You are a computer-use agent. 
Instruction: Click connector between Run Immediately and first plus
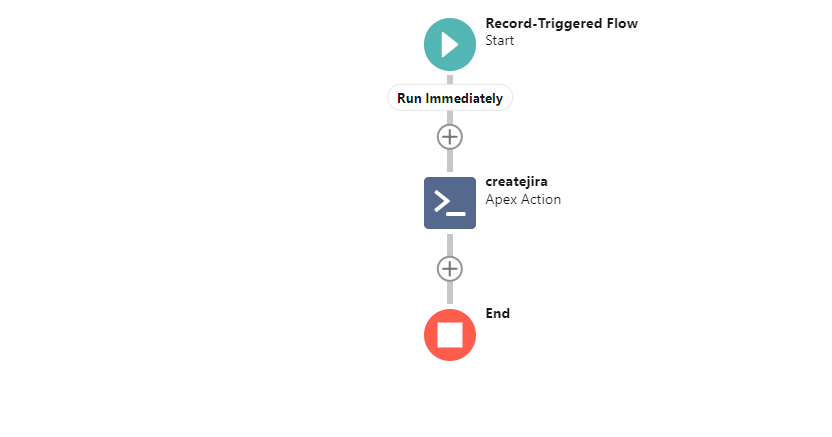coord(449,118)
